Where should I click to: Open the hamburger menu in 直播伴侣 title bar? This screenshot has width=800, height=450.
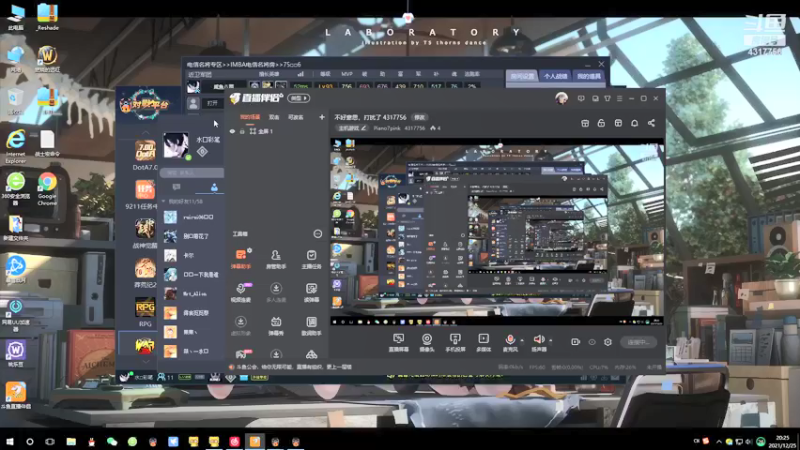coord(619,98)
